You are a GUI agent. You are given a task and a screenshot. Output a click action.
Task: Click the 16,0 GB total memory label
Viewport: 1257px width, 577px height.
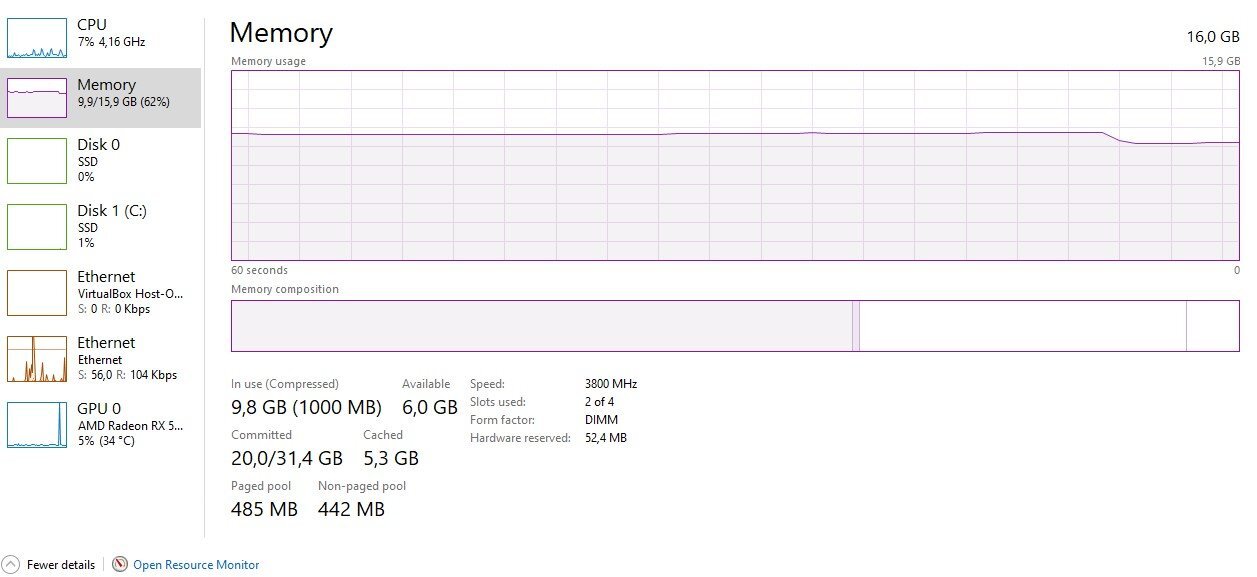(x=1213, y=37)
